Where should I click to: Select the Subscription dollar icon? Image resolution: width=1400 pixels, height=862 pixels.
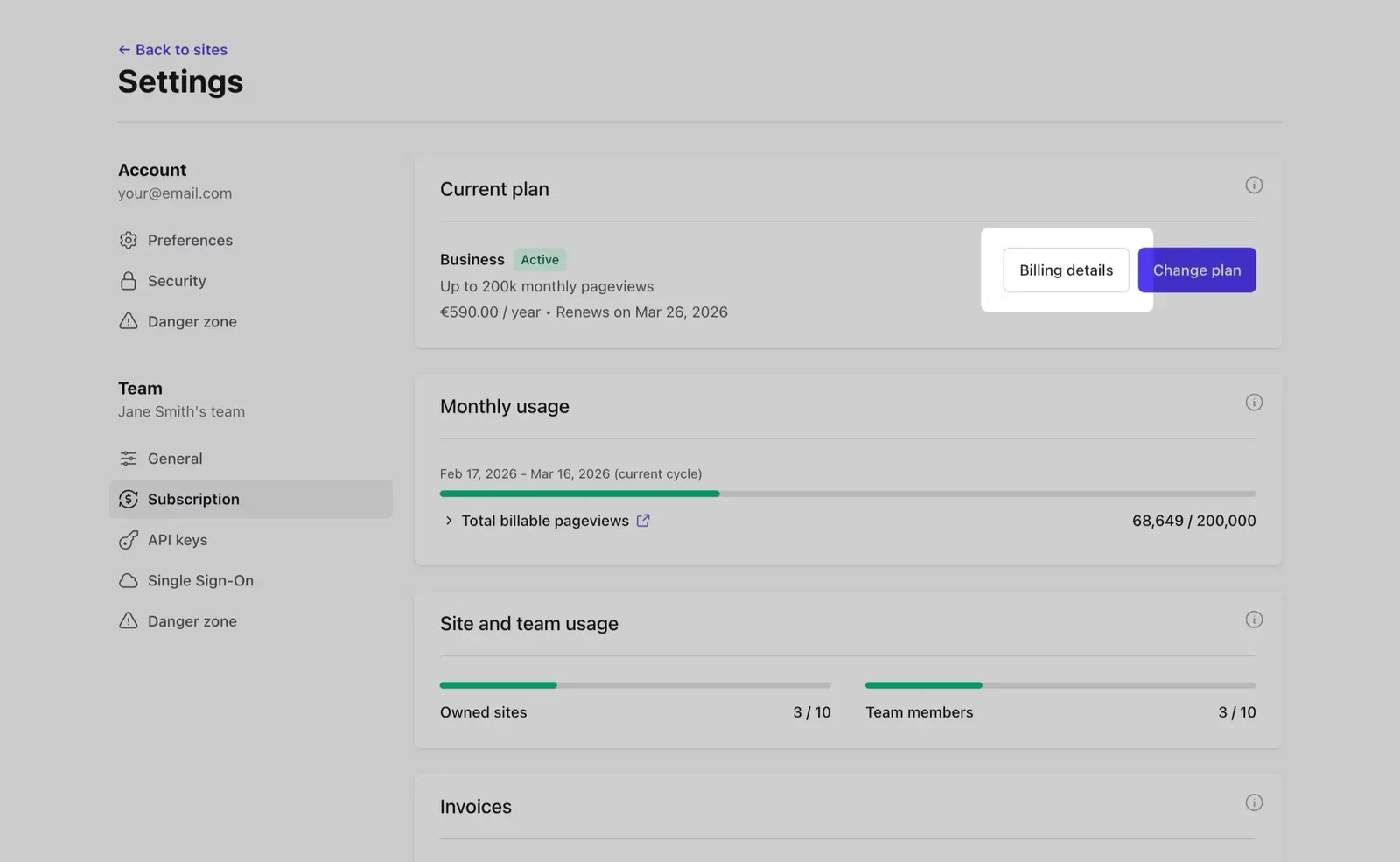coord(128,499)
